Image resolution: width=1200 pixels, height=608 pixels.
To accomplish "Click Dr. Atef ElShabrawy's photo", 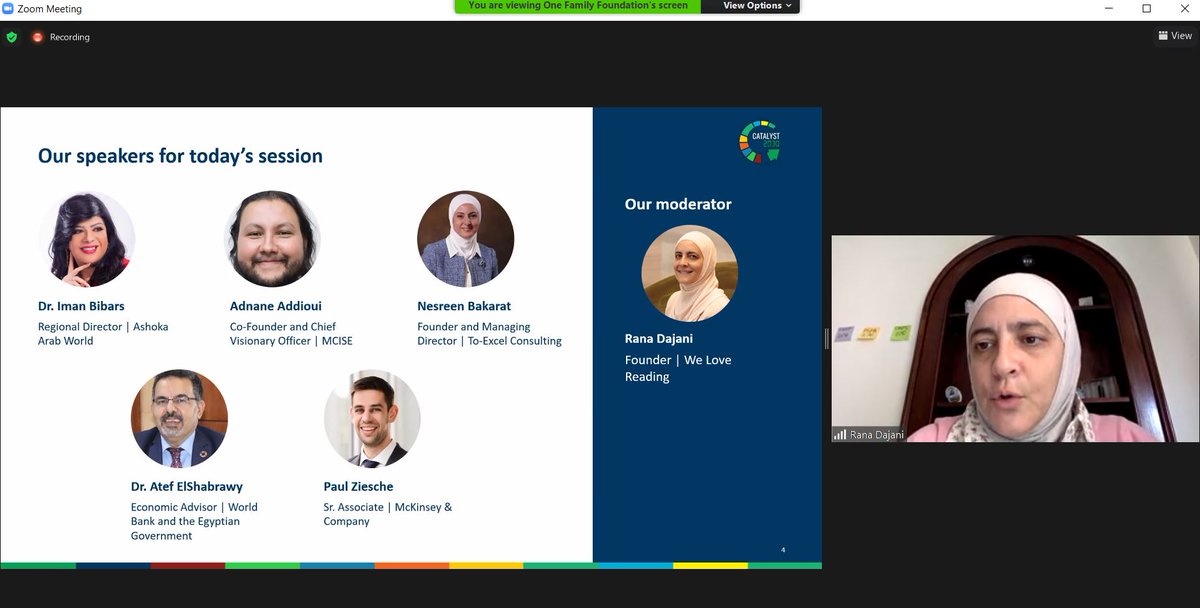I will coord(179,419).
